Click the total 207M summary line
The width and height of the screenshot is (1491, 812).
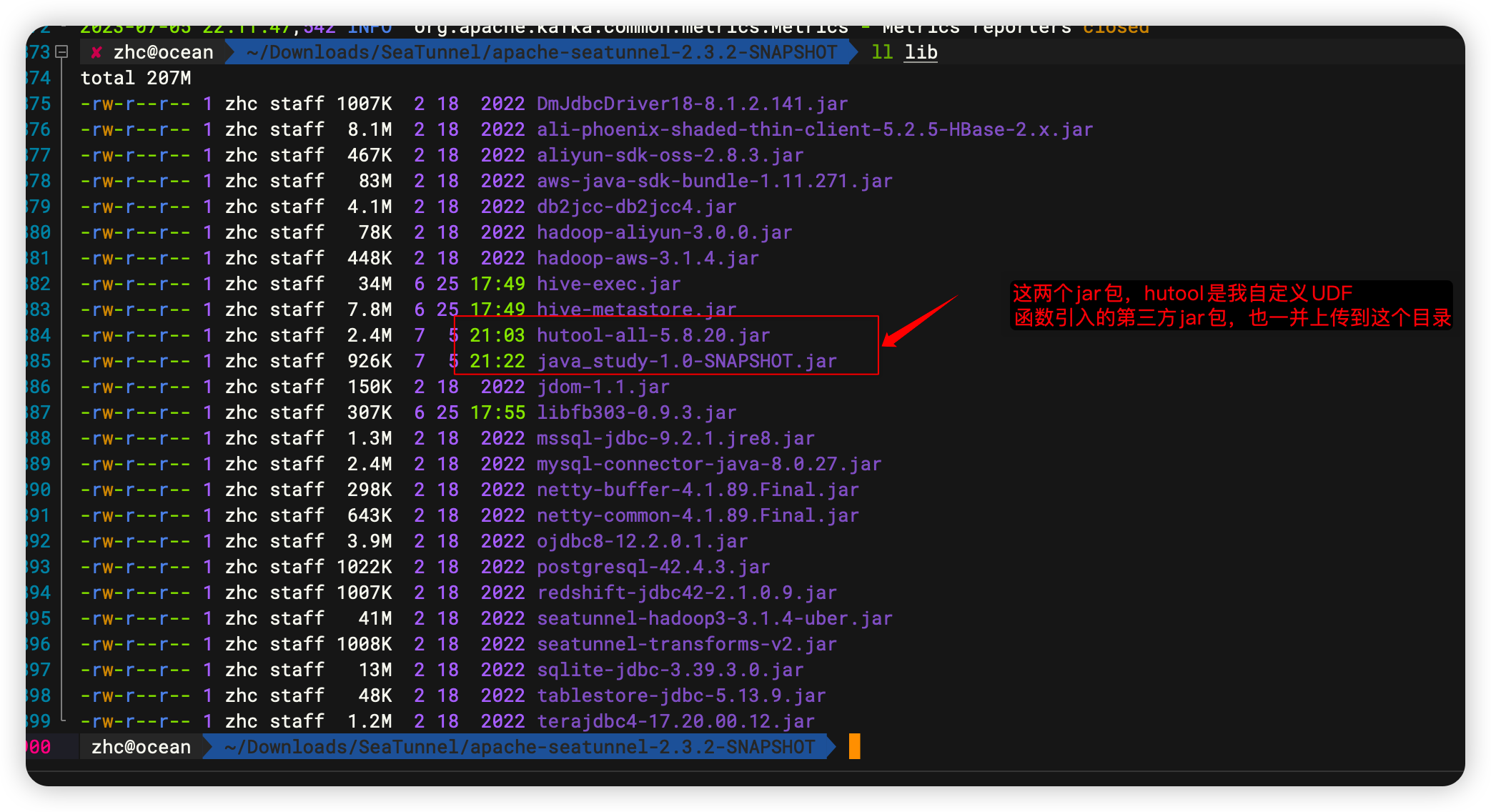[x=136, y=77]
